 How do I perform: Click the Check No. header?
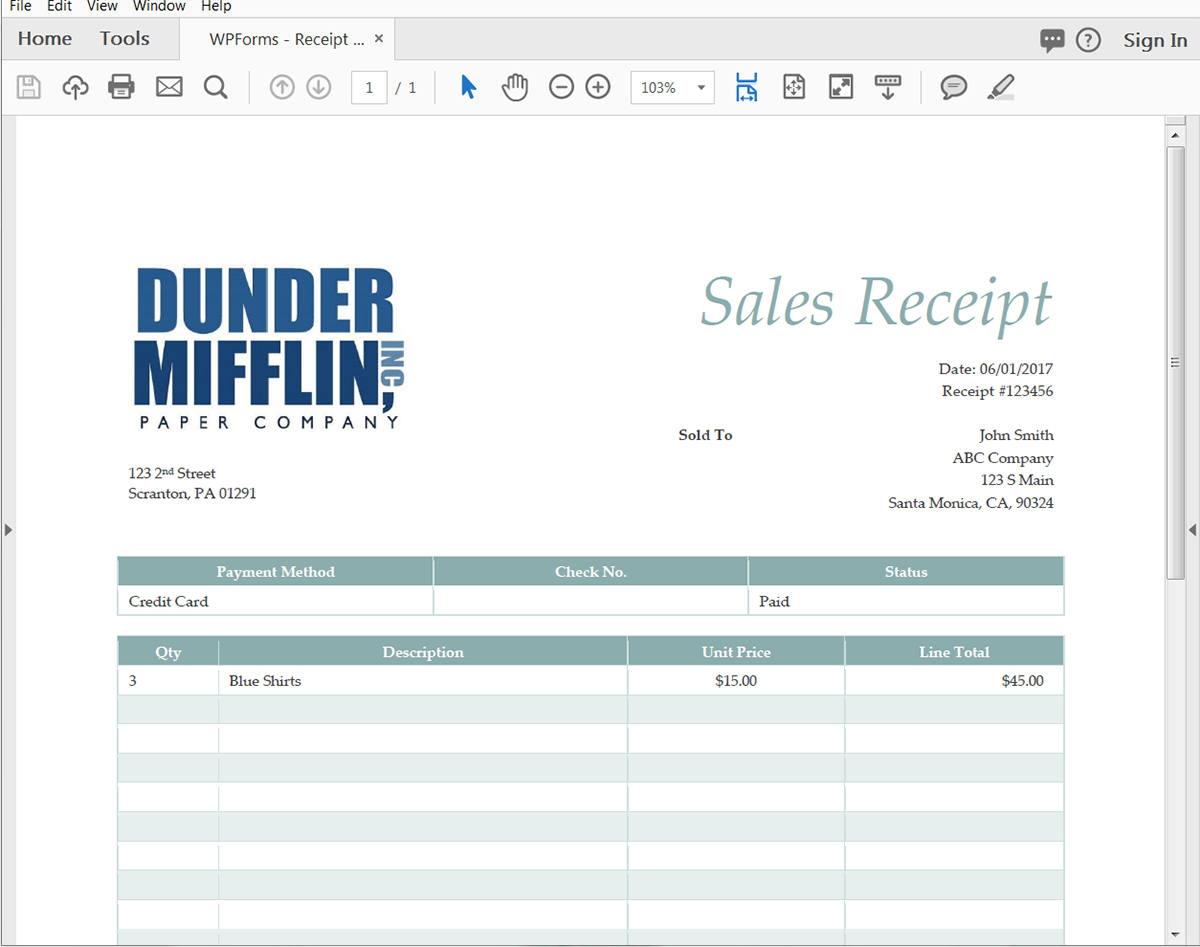(591, 572)
